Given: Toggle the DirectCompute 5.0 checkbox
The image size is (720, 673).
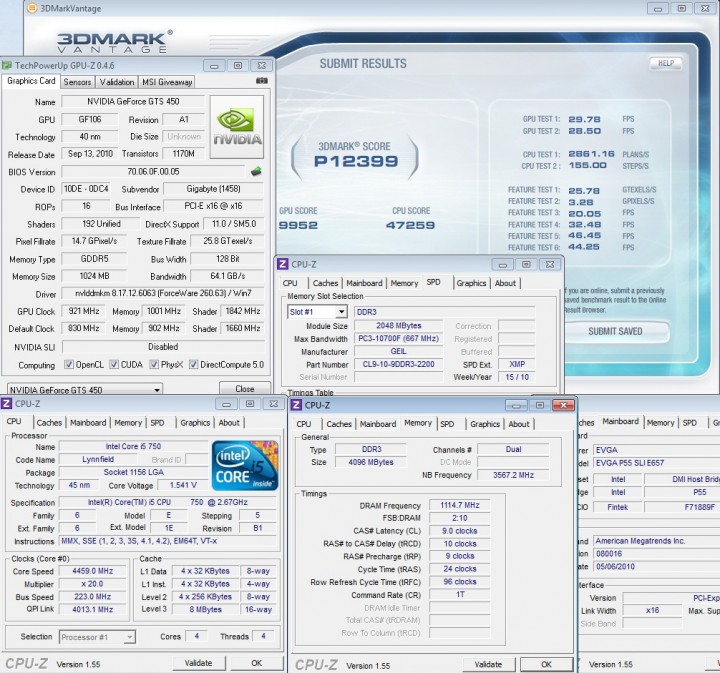Looking at the screenshot, I should [194, 365].
